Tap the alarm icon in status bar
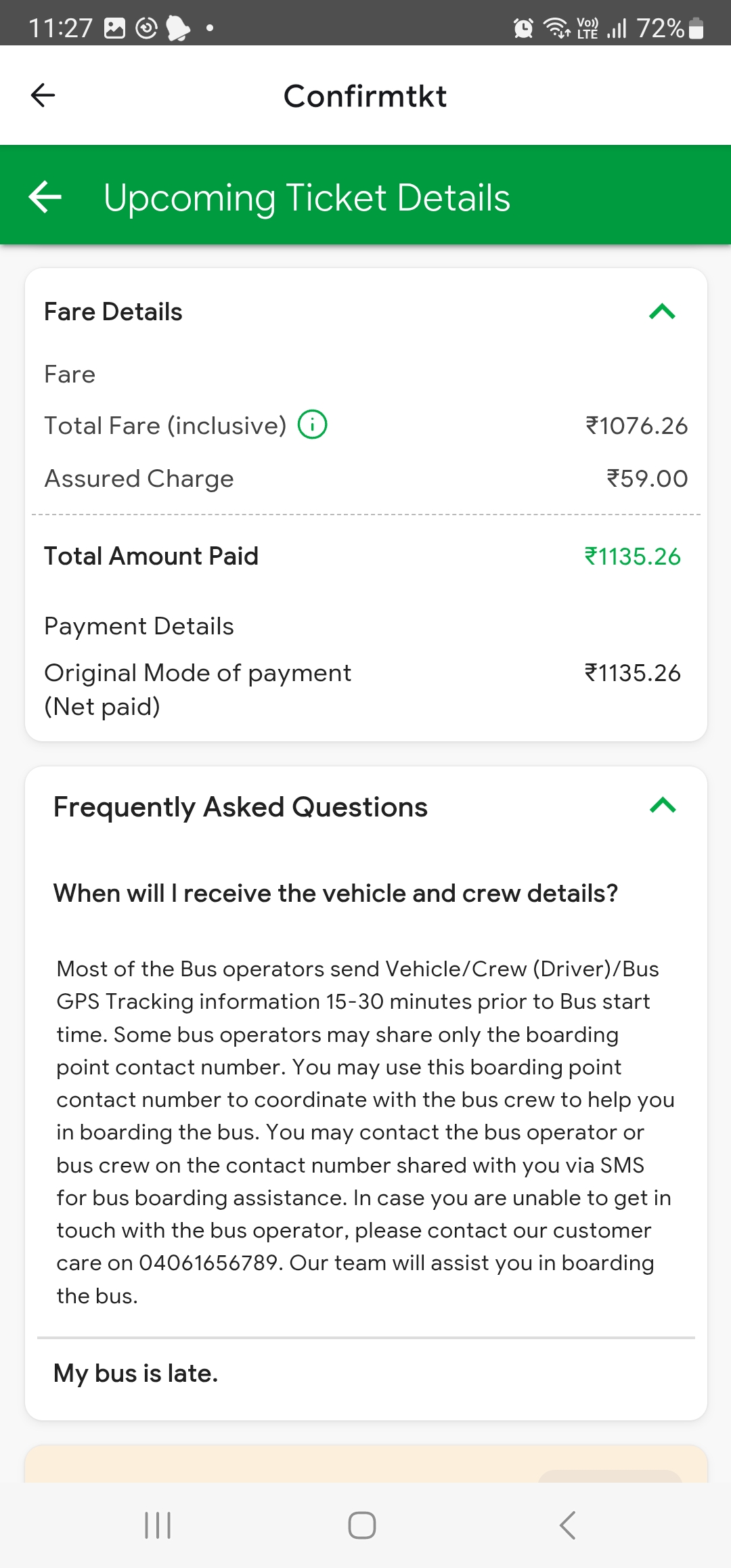Viewport: 731px width, 1568px height. point(523,28)
